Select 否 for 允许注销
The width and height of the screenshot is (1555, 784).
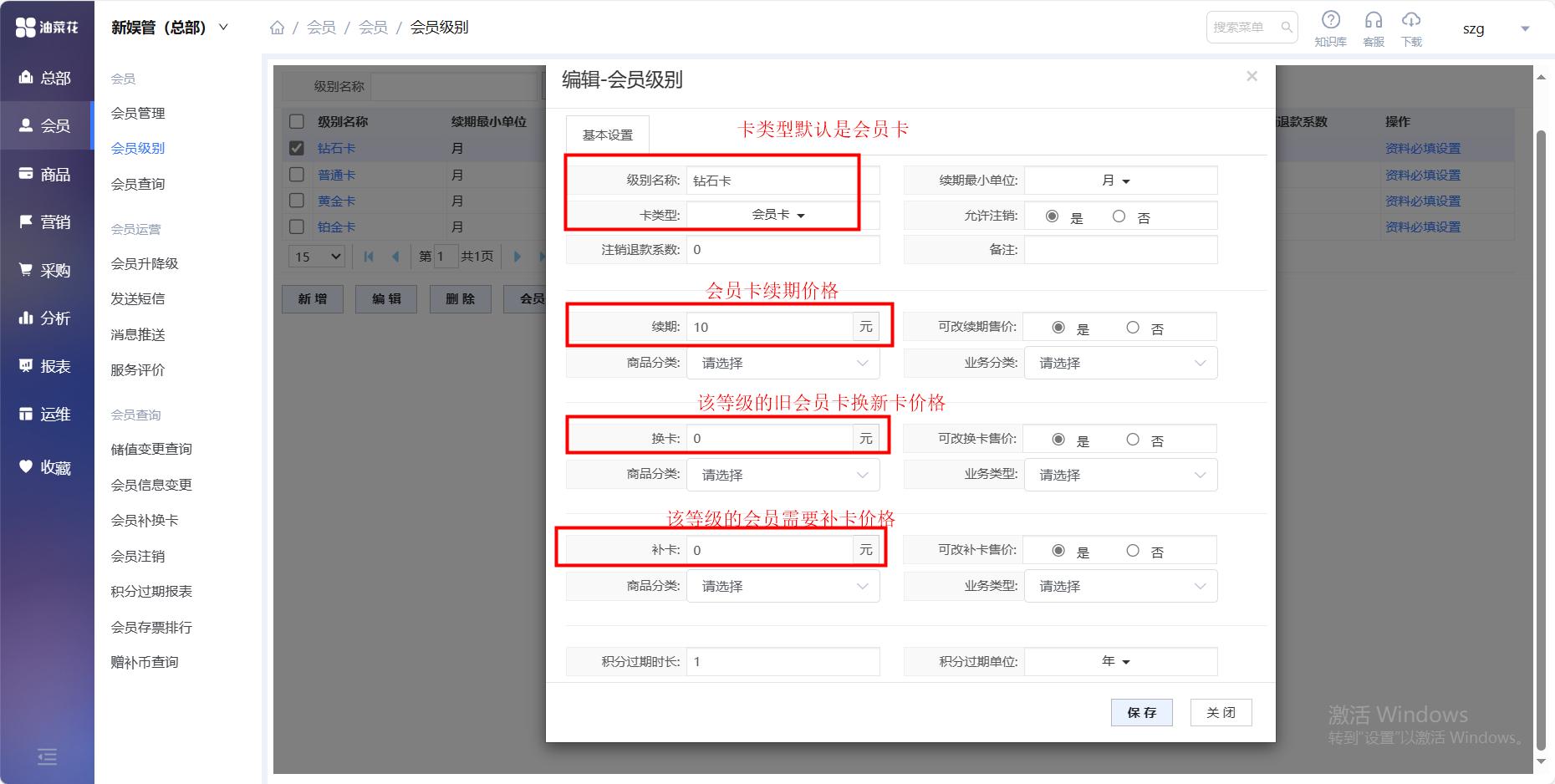coord(1119,216)
